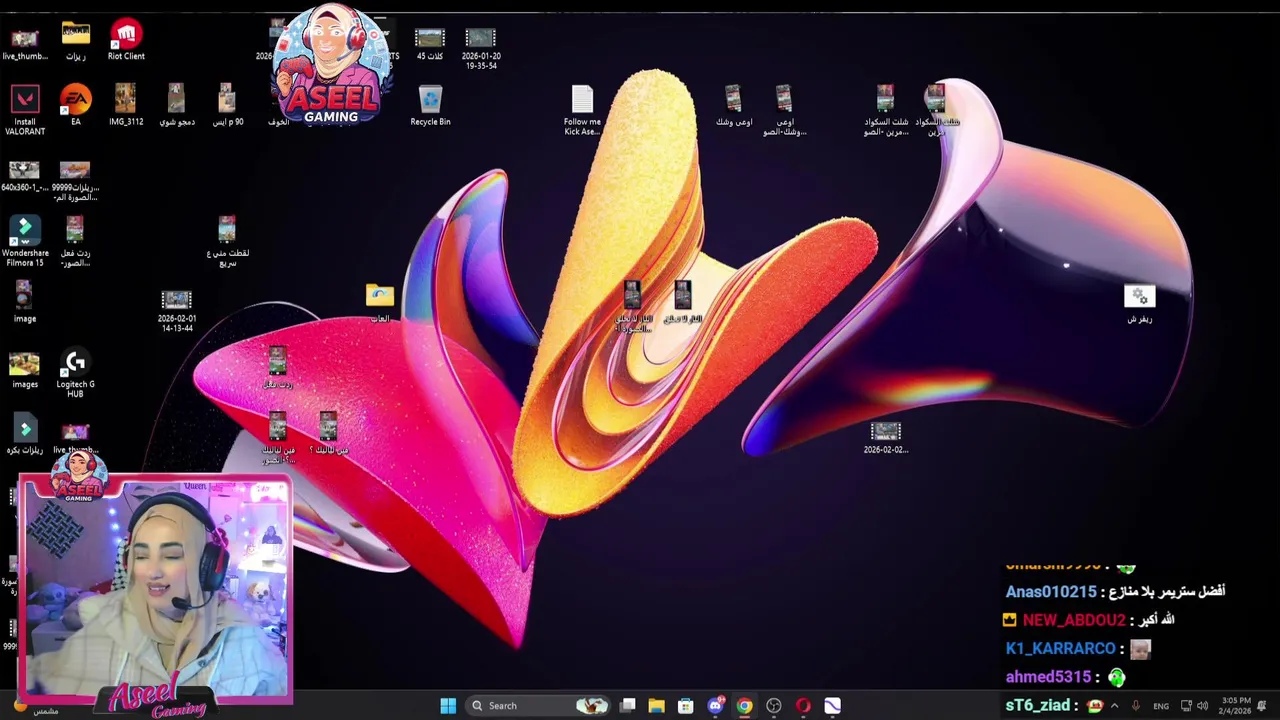Open the yellow 'ريلزات' folder at top
The width and height of the screenshot is (1280, 720).
75,40
